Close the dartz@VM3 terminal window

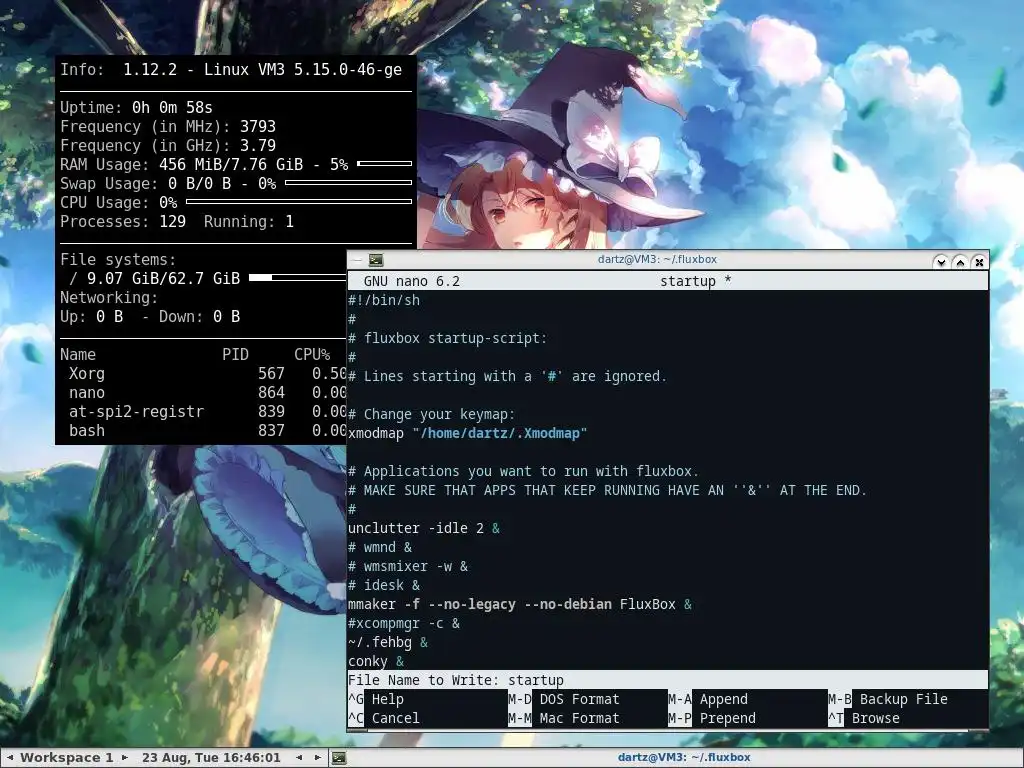coord(979,262)
